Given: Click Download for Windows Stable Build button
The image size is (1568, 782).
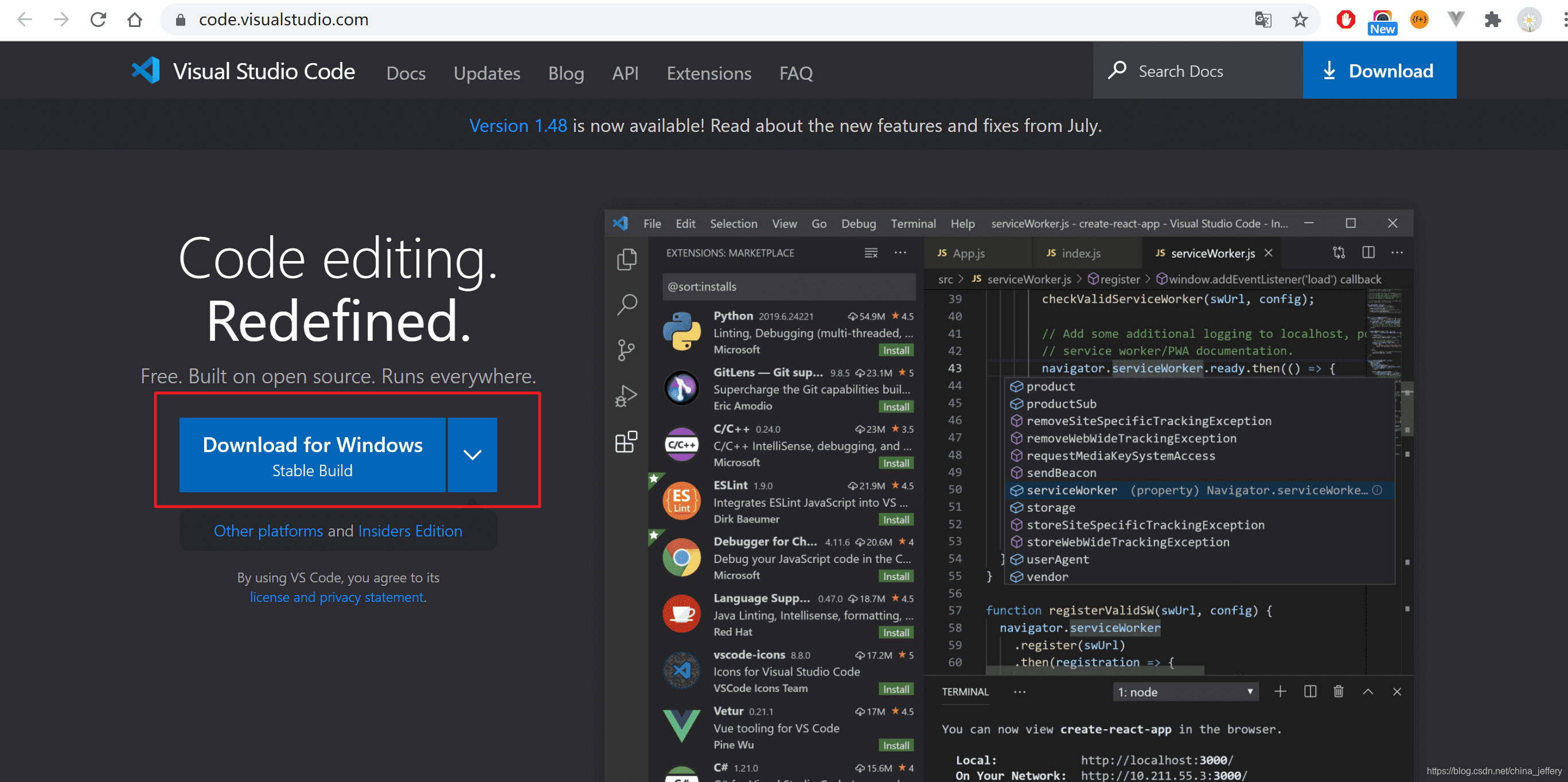Looking at the screenshot, I should coord(312,454).
